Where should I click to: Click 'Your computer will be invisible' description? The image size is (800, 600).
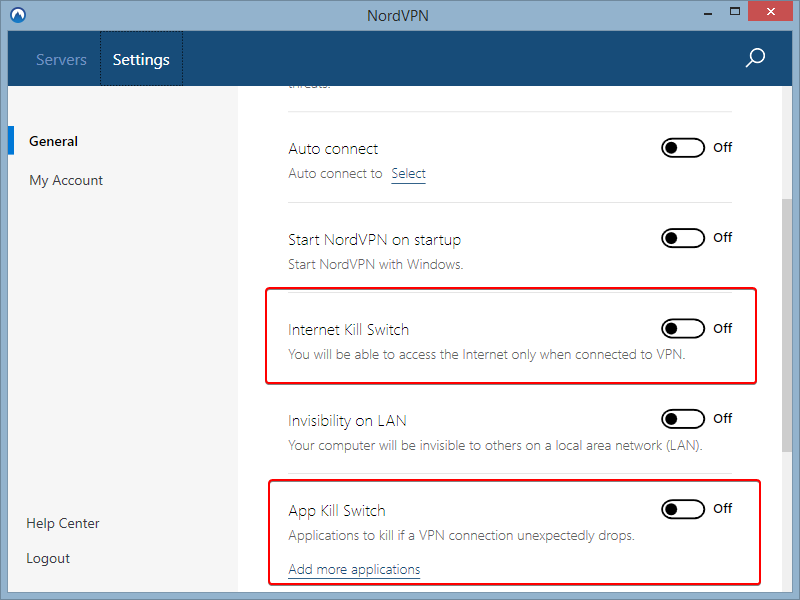pyautogui.click(x=495, y=445)
